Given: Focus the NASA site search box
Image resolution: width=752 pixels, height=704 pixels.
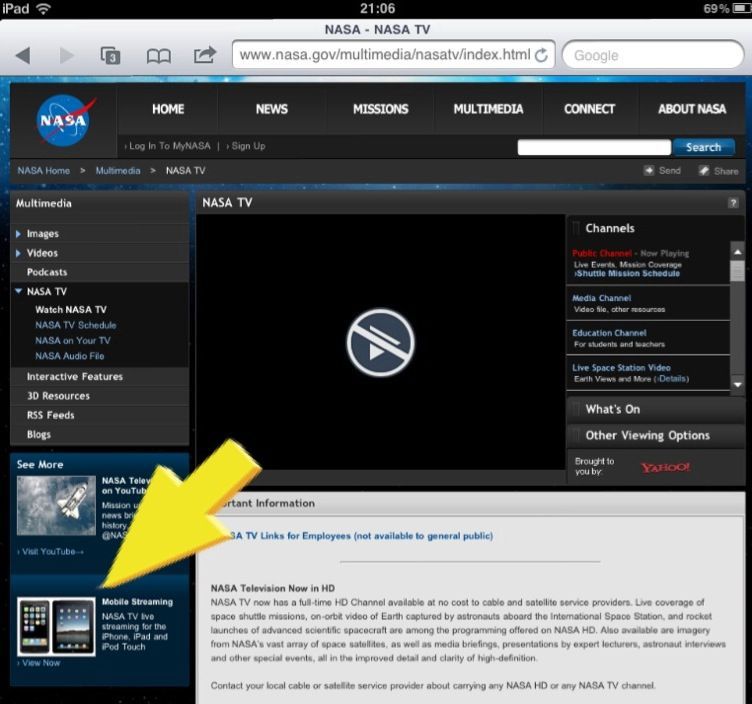Looking at the screenshot, I should pos(594,147).
